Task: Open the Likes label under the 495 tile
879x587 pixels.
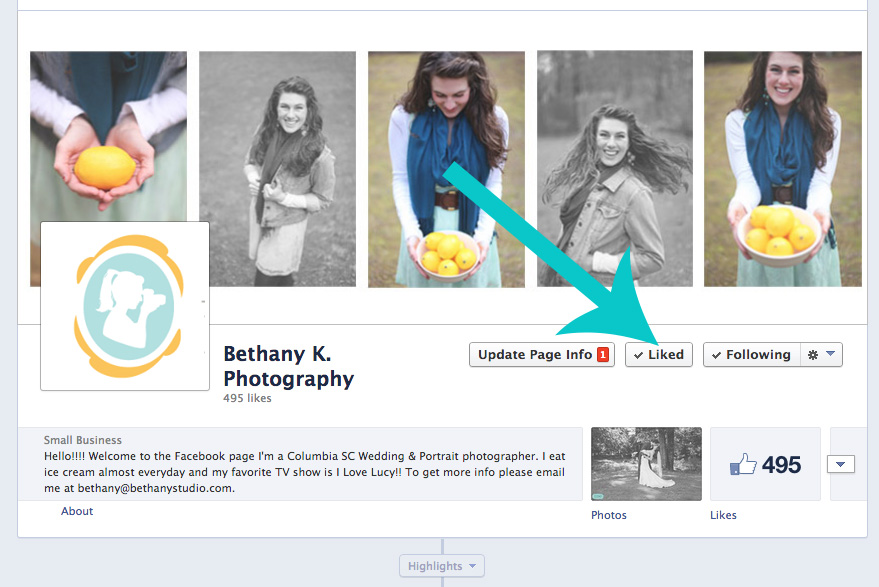Action: [723, 515]
